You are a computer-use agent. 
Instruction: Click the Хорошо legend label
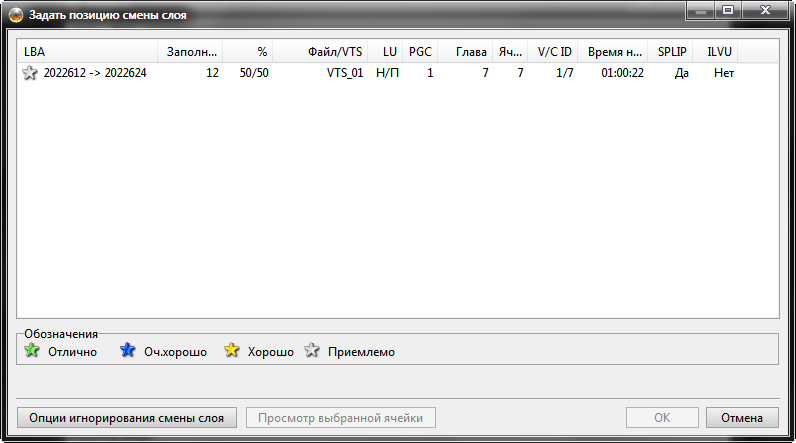coord(271,352)
